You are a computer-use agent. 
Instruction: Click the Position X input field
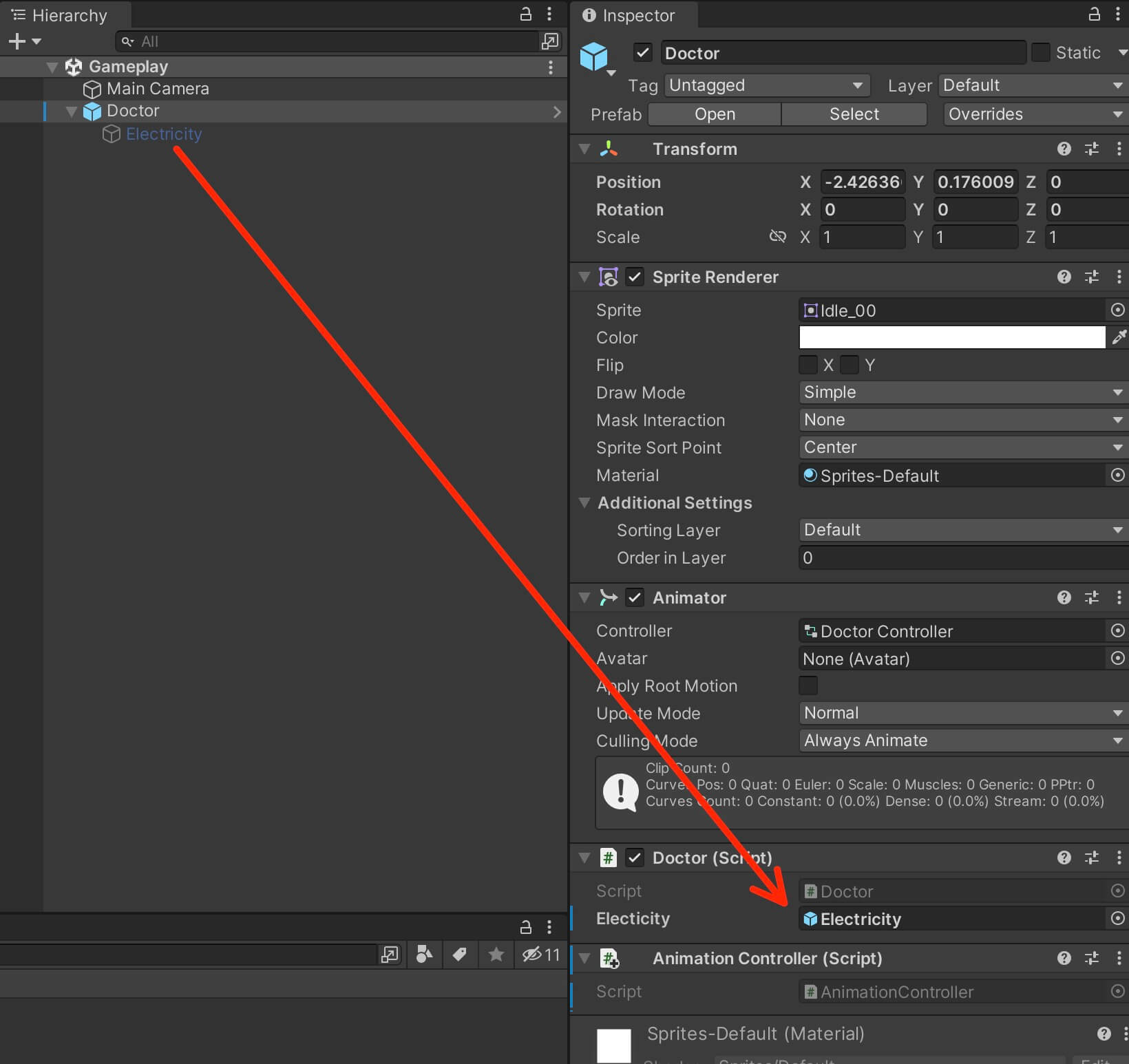[x=862, y=182]
